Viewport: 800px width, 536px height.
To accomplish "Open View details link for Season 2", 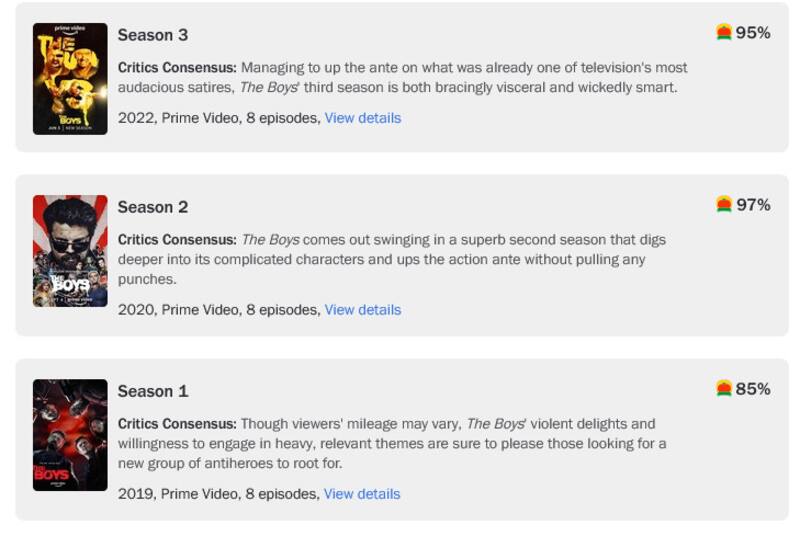I will (x=362, y=310).
